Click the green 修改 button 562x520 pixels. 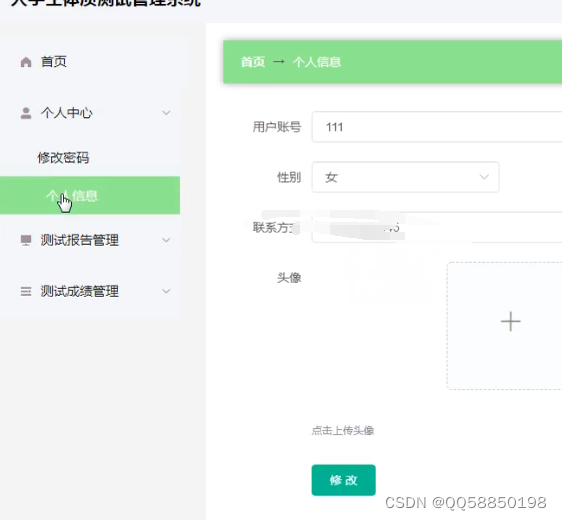[x=343, y=480]
